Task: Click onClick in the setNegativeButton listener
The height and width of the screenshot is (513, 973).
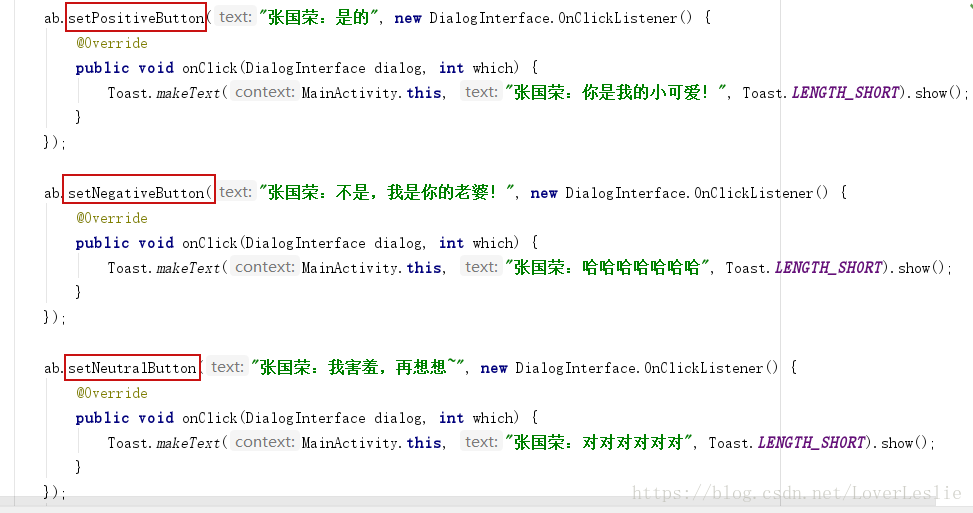Action: point(210,243)
